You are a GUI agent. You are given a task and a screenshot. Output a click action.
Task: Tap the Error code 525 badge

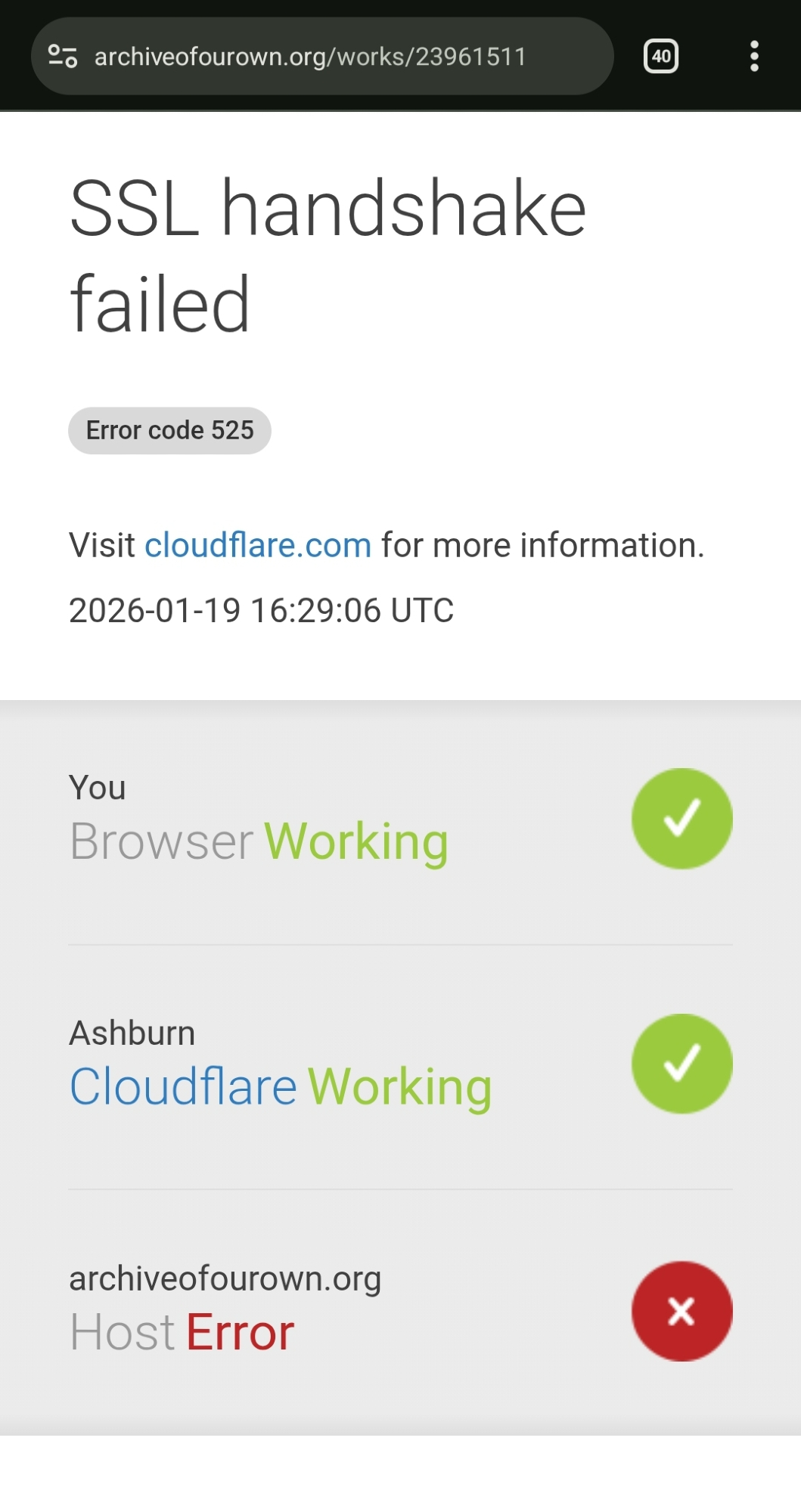[x=169, y=431]
